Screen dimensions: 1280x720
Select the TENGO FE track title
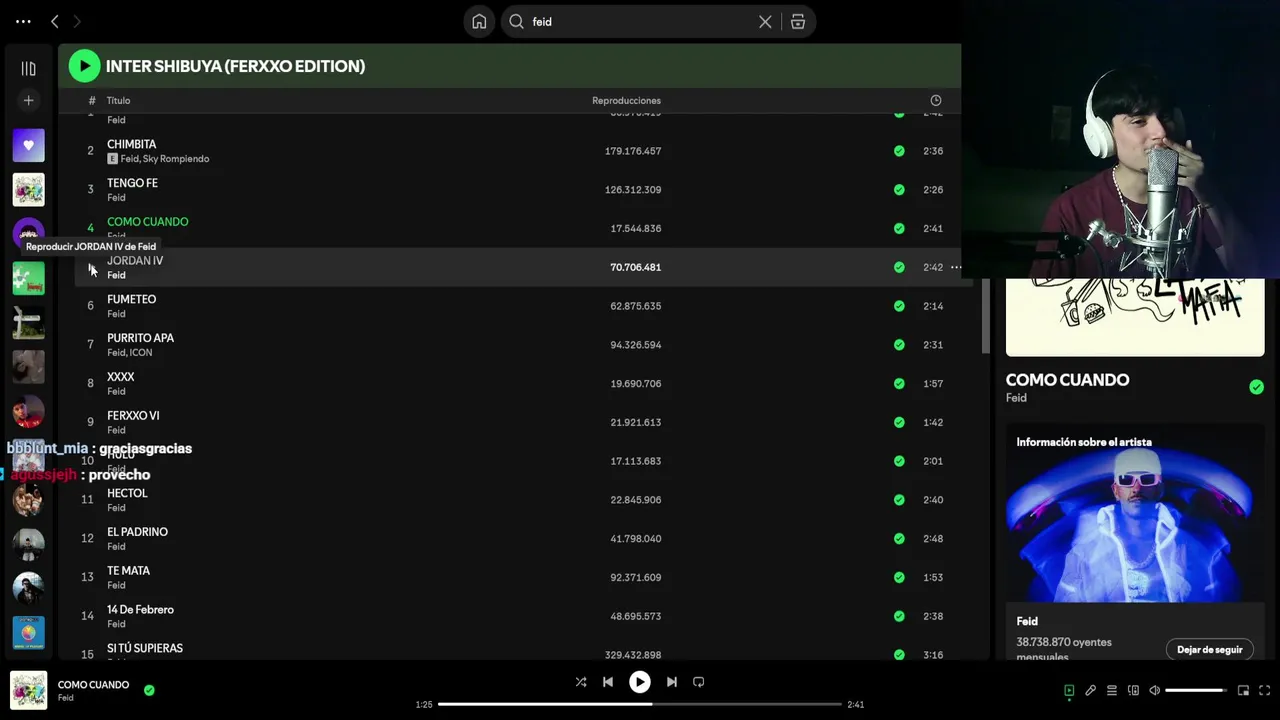pyautogui.click(x=132, y=183)
